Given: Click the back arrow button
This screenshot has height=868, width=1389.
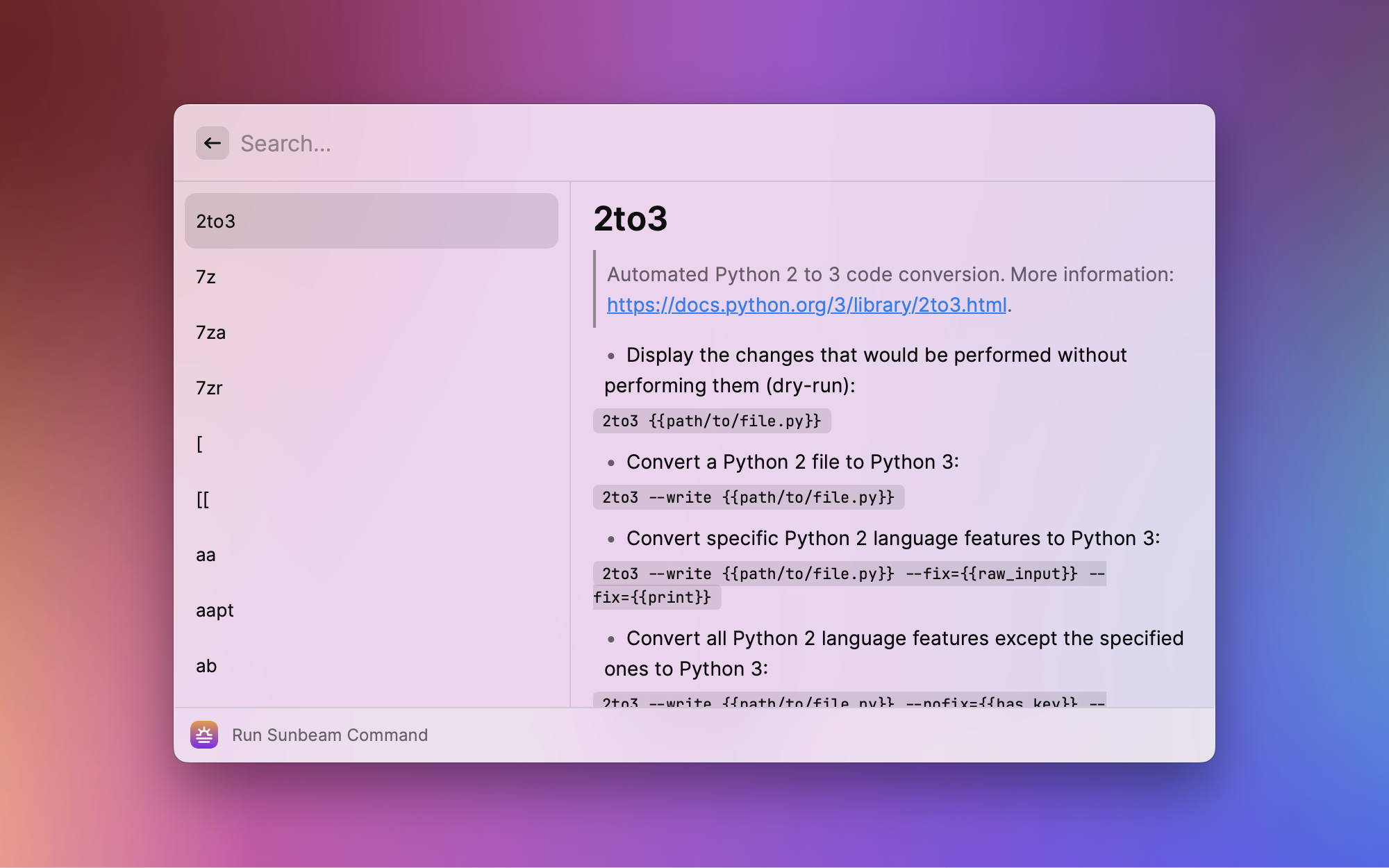Looking at the screenshot, I should [x=212, y=143].
